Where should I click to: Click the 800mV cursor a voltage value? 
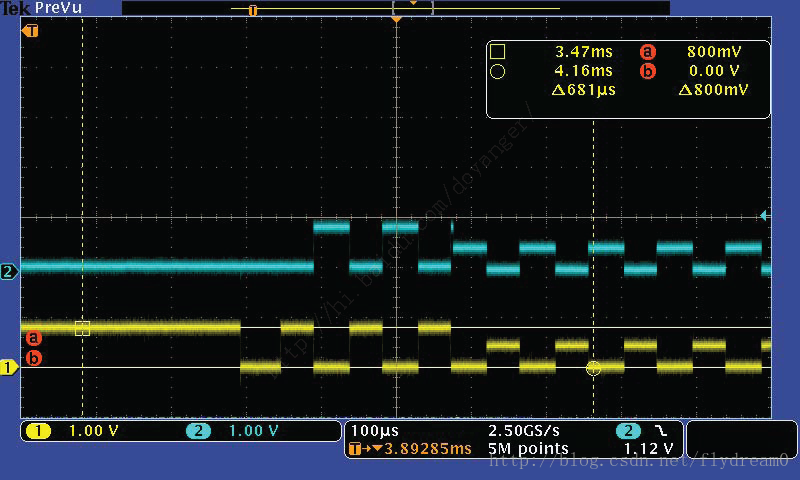point(714,52)
